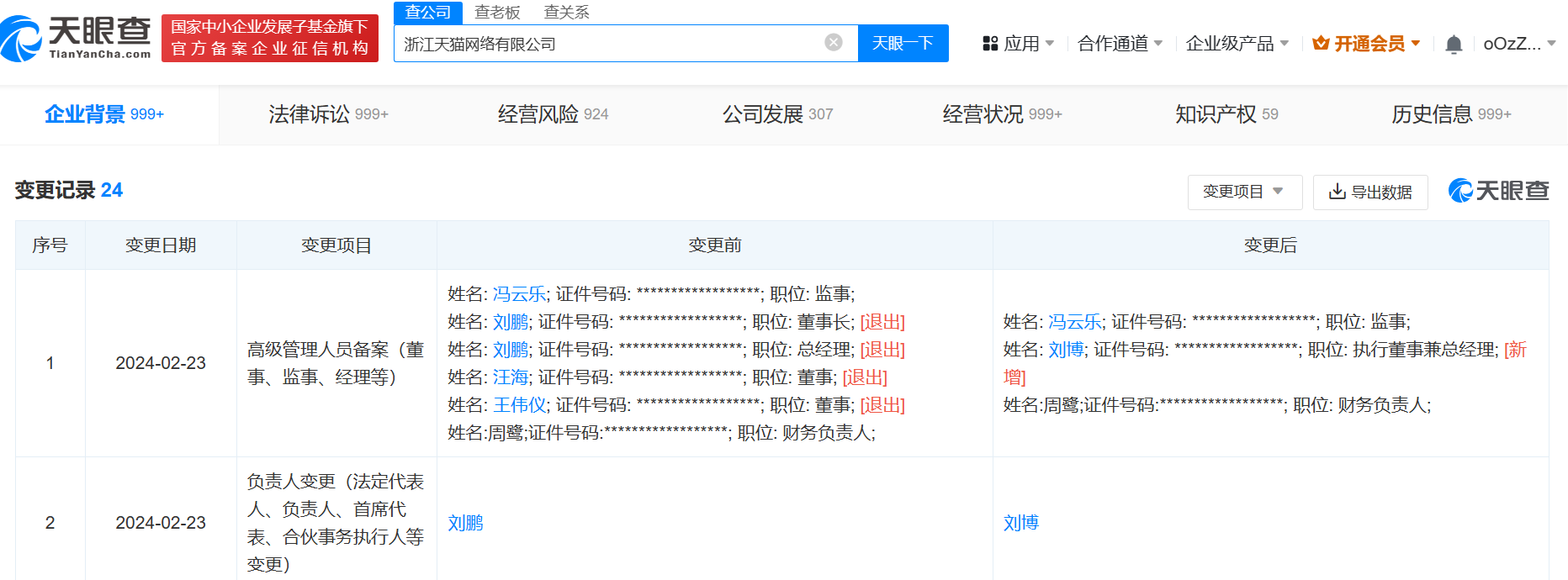
Task: Click the crown icon beside 开通会员
Action: 1321,44
